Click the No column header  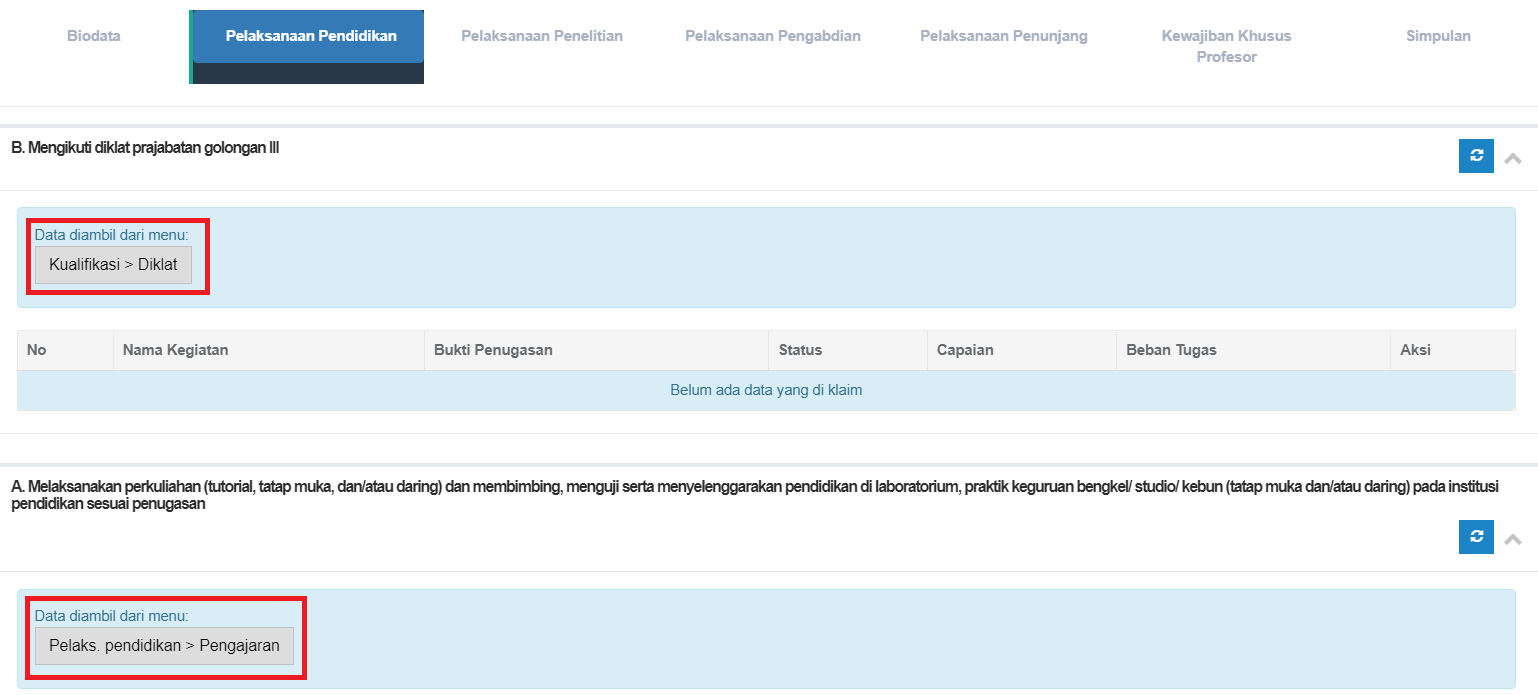click(x=65, y=350)
